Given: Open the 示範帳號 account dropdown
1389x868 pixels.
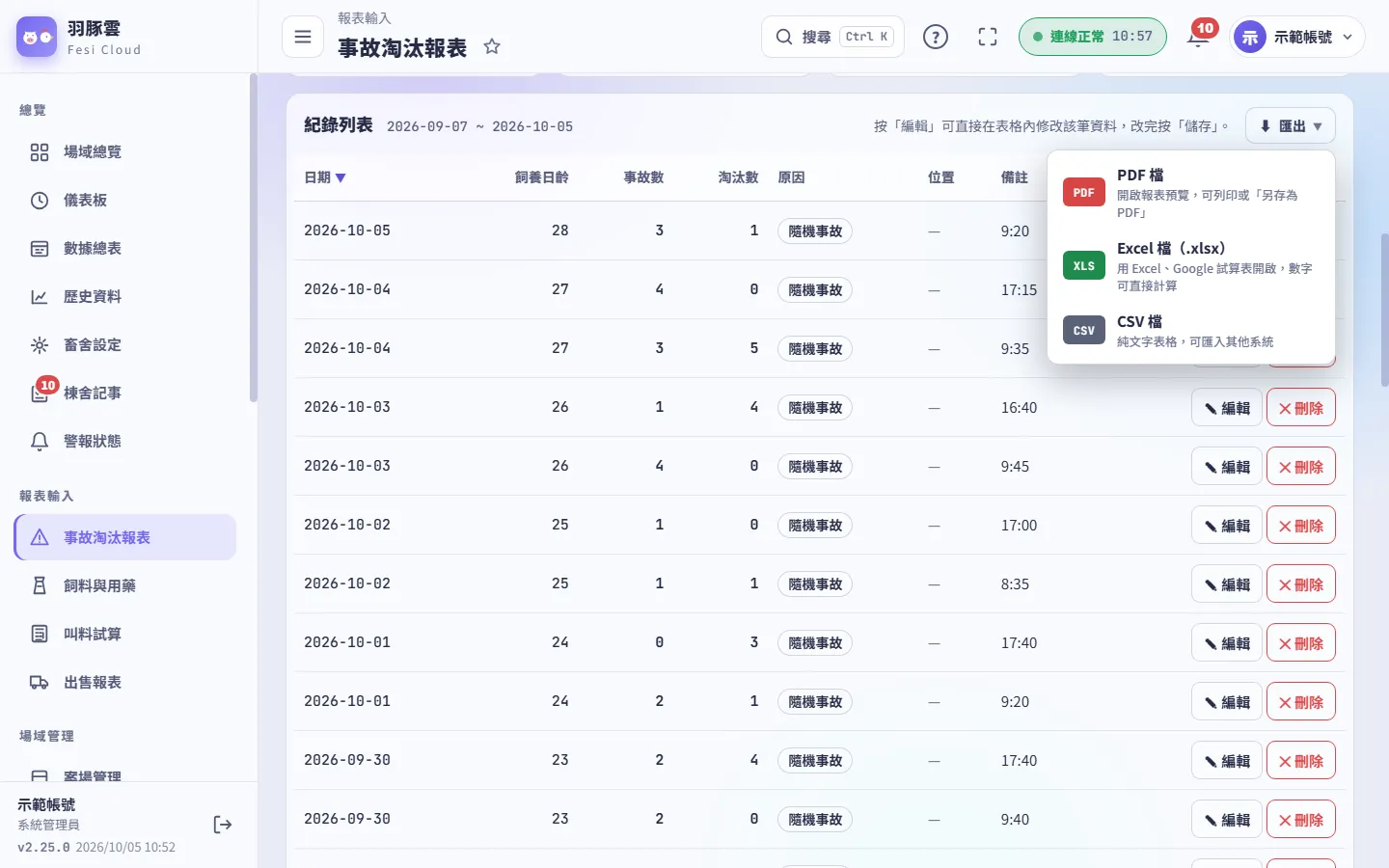Looking at the screenshot, I should tap(1297, 37).
